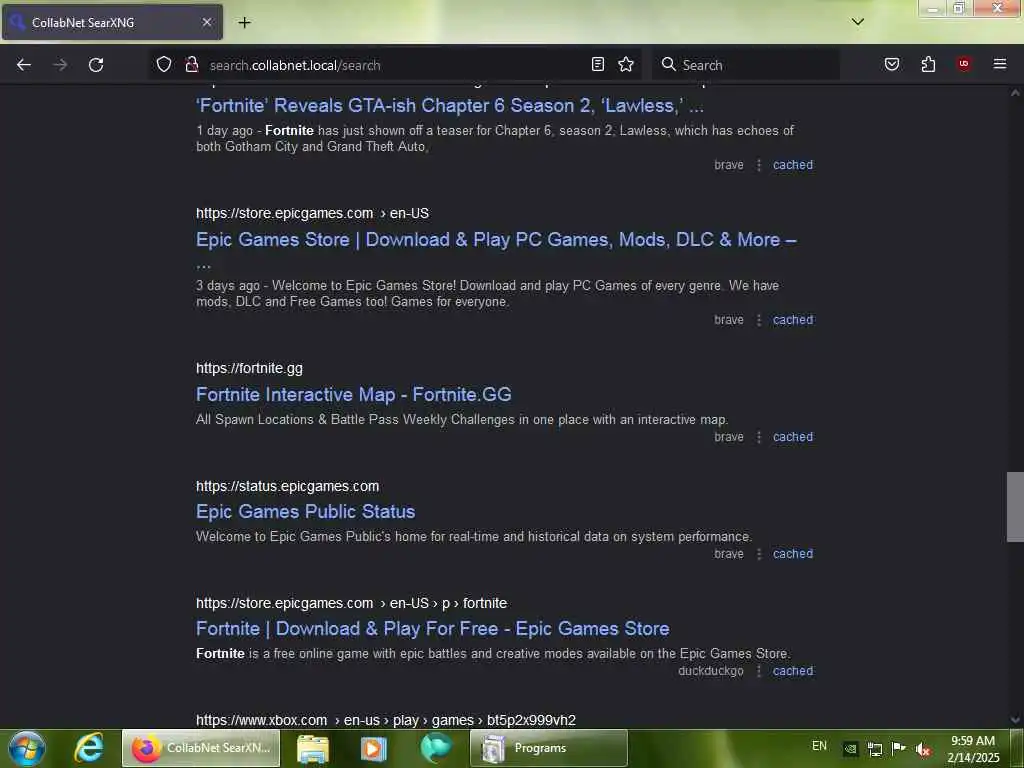Open Fortnite Download & Play For Free result
1024x768 pixels.
[x=432, y=628]
